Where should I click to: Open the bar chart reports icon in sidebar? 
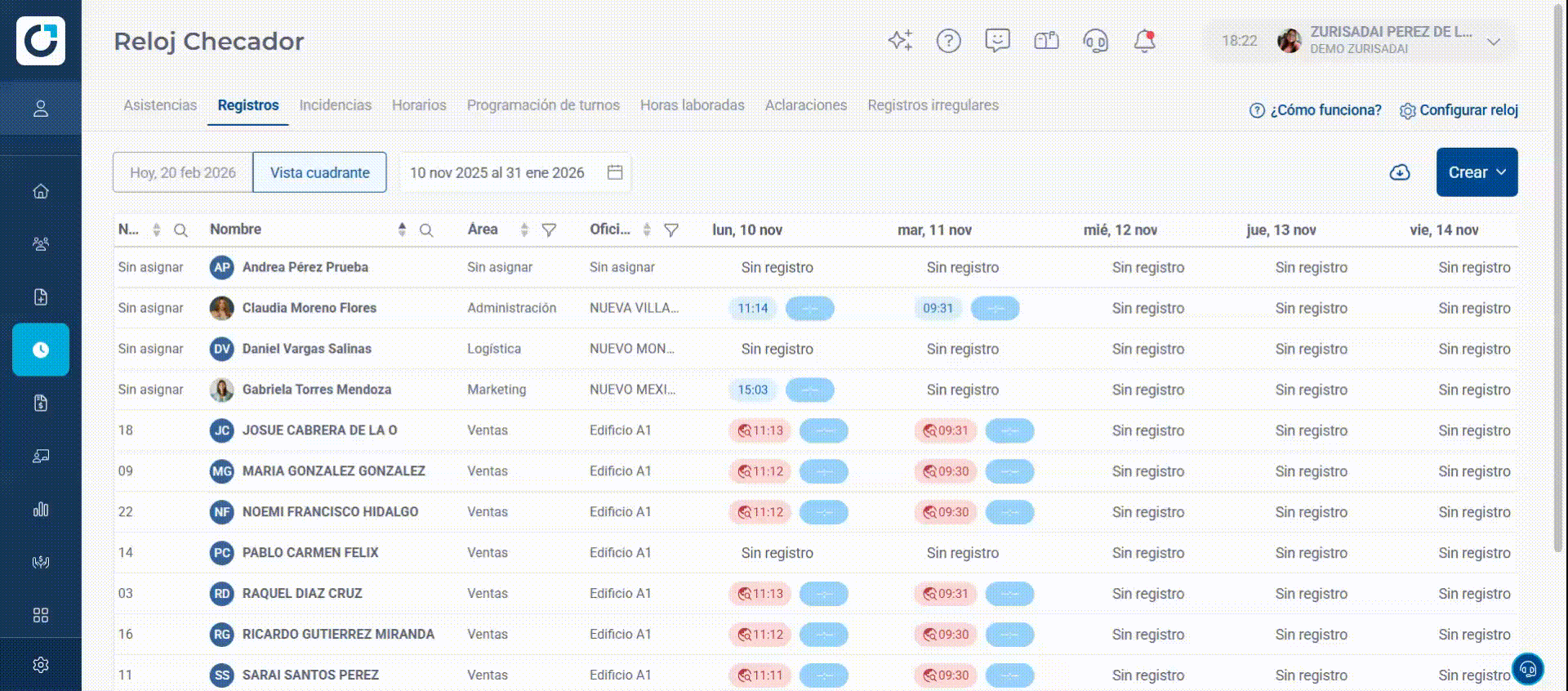[x=41, y=510]
